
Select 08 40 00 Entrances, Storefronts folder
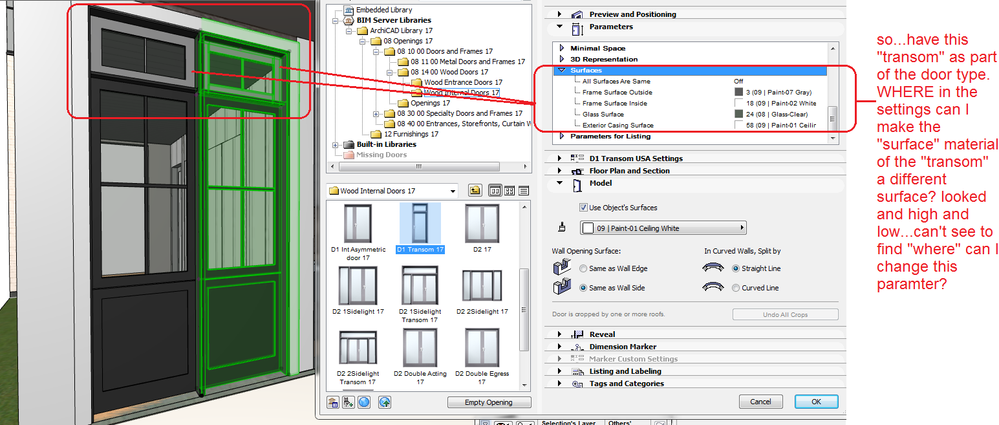[464, 124]
